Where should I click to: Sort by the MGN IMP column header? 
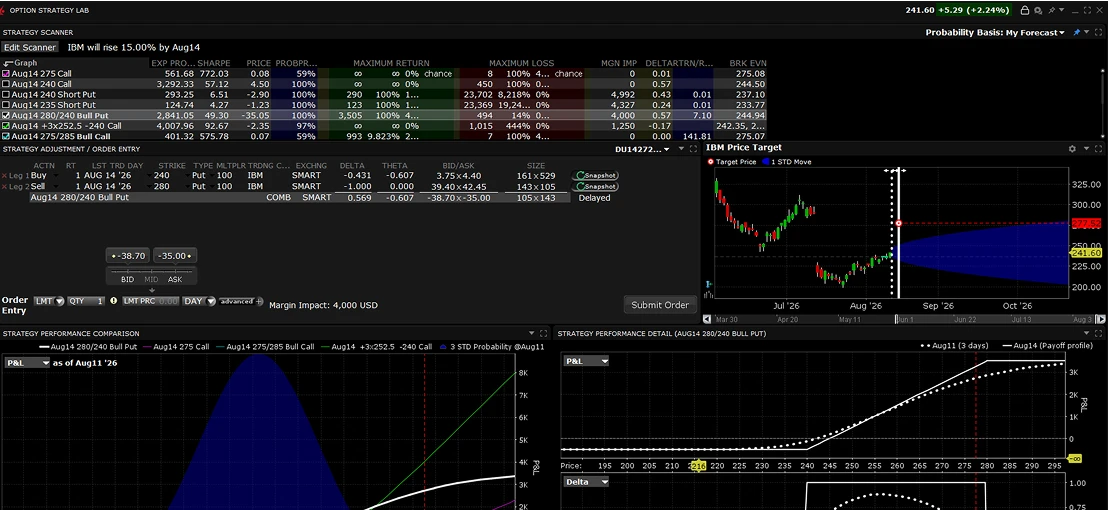point(618,64)
